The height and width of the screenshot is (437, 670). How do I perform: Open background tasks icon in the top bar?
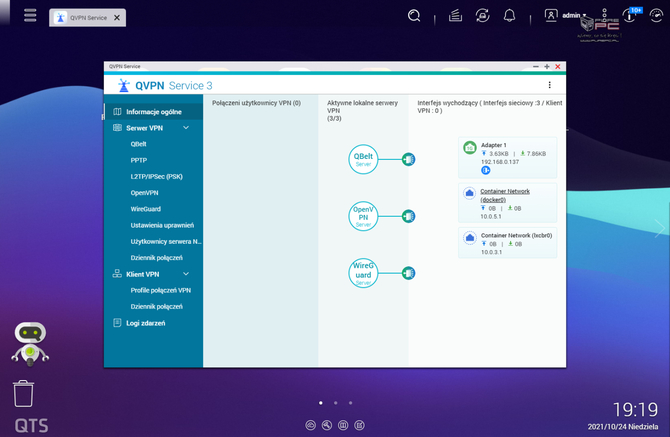[455, 16]
